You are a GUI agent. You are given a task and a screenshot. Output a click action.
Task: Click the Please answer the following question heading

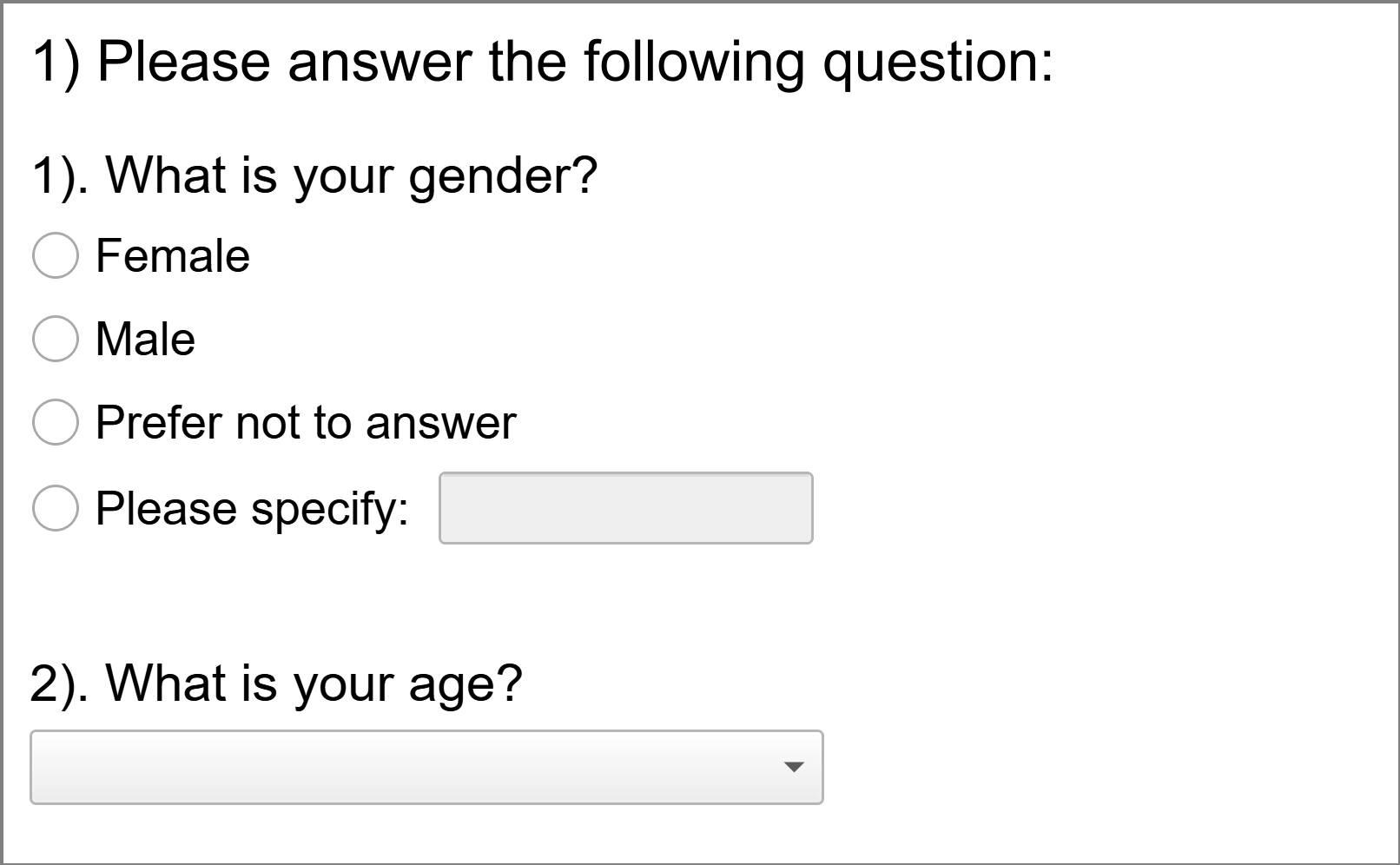point(543,62)
